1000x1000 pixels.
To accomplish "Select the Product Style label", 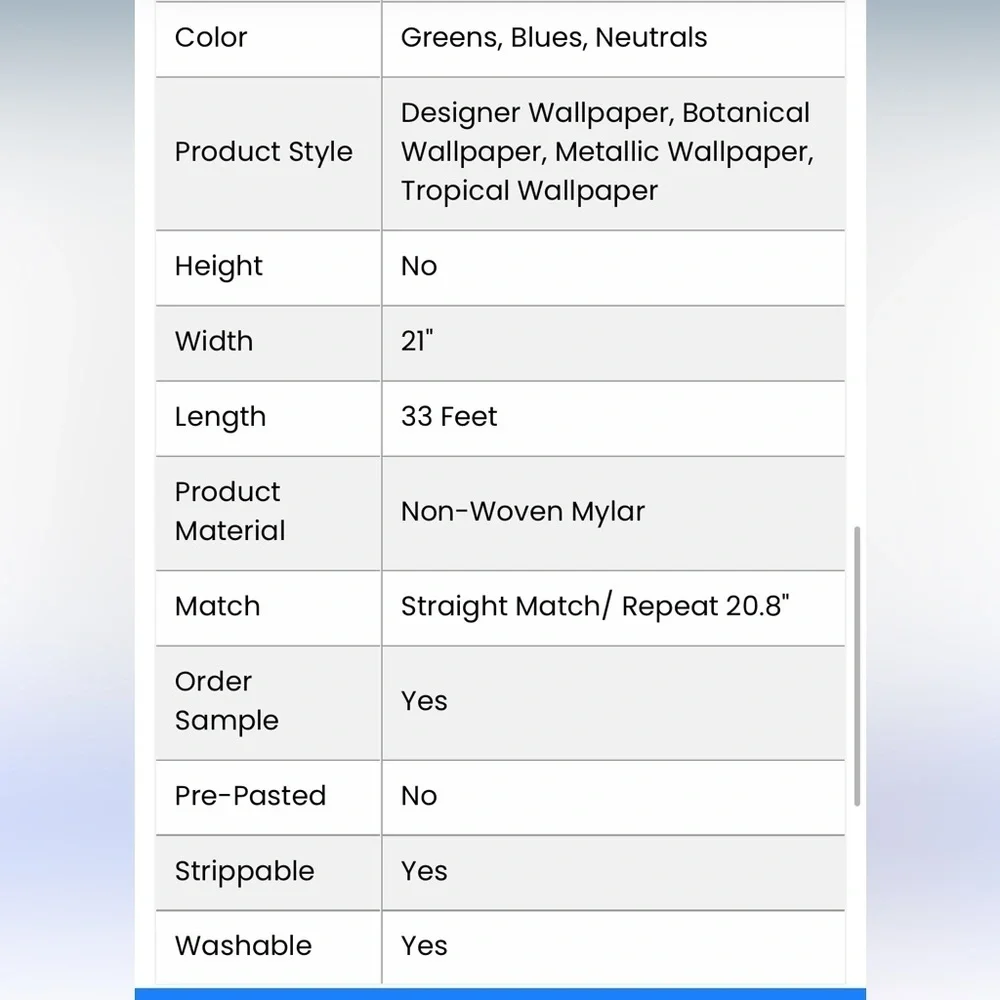I will tap(263, 152).
